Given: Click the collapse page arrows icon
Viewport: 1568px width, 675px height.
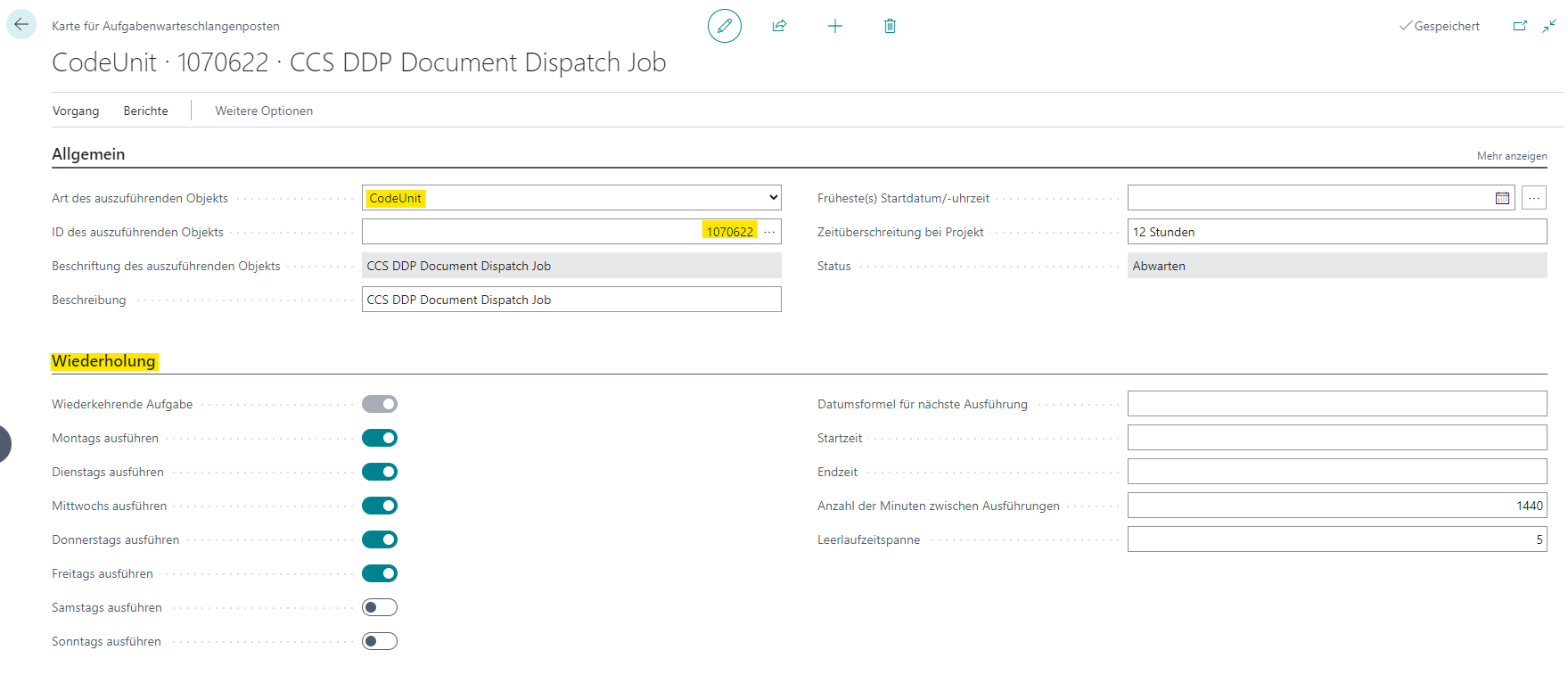Looking at the screenshot, I should point(1549,26).
